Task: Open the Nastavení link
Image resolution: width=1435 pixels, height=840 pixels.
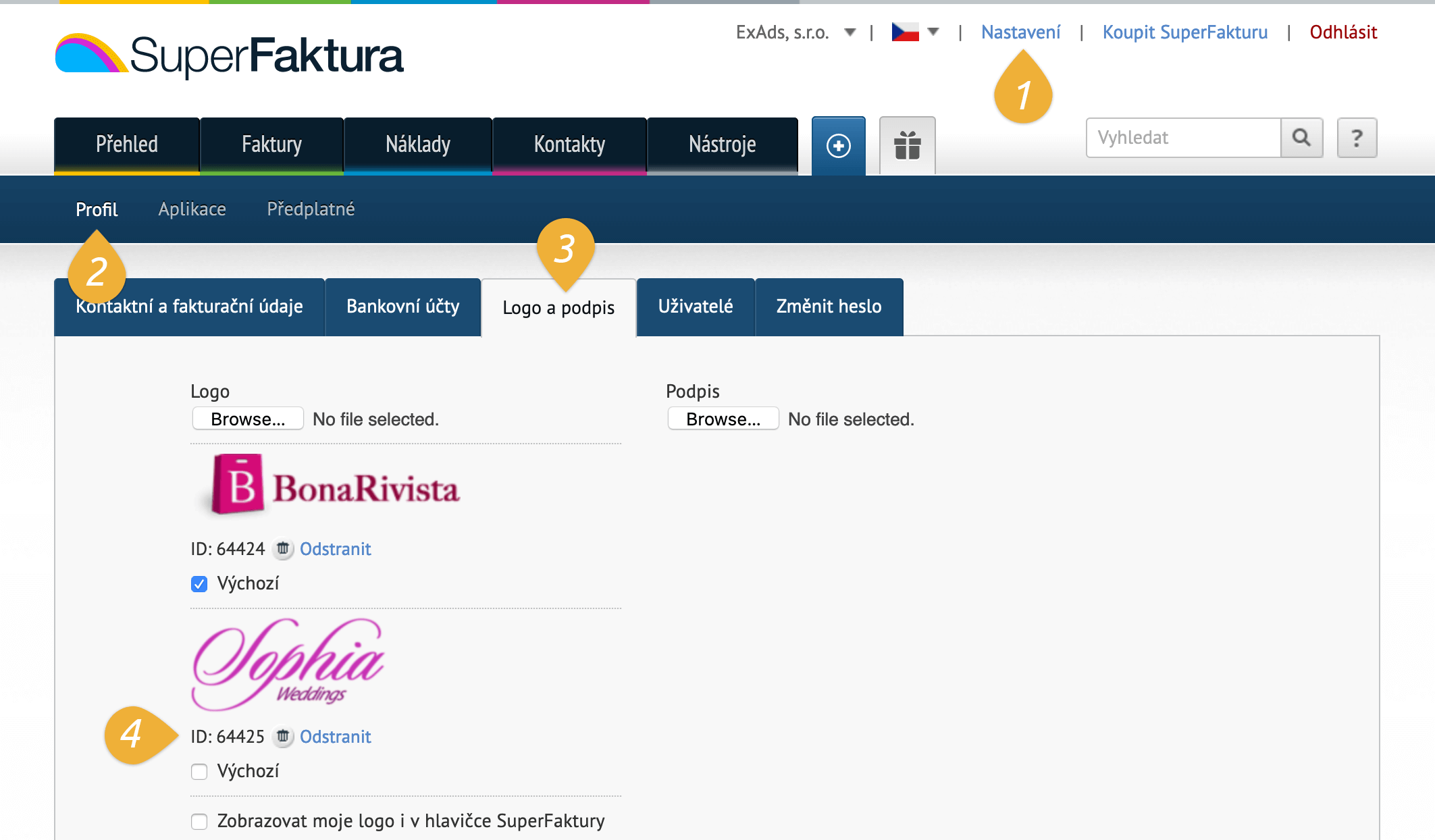Action: (1021, 32)
